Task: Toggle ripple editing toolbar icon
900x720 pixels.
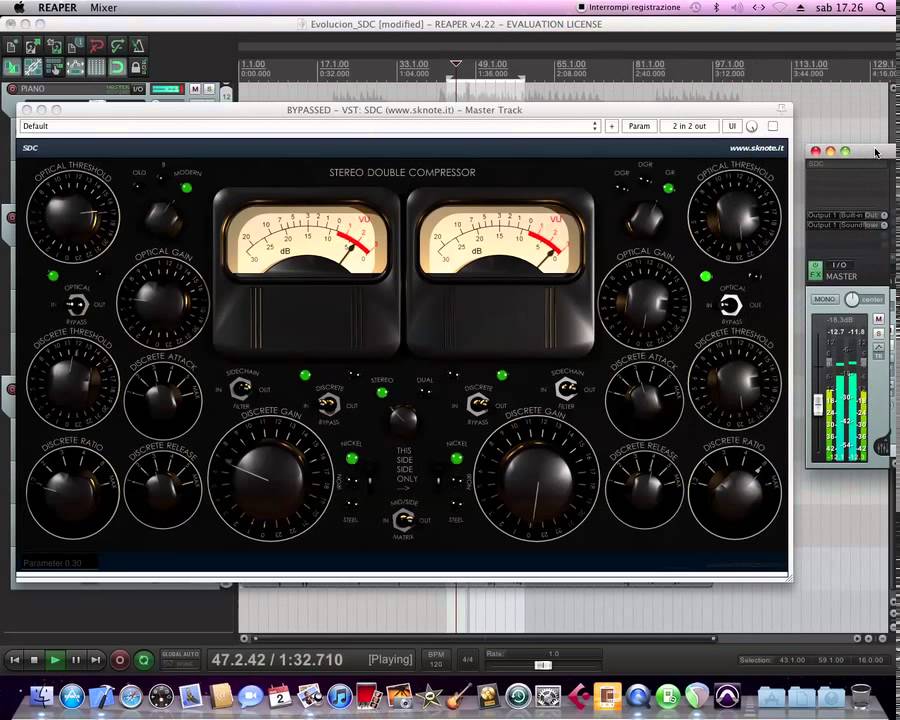Action: pyautogui.click(x=54, y=67)
